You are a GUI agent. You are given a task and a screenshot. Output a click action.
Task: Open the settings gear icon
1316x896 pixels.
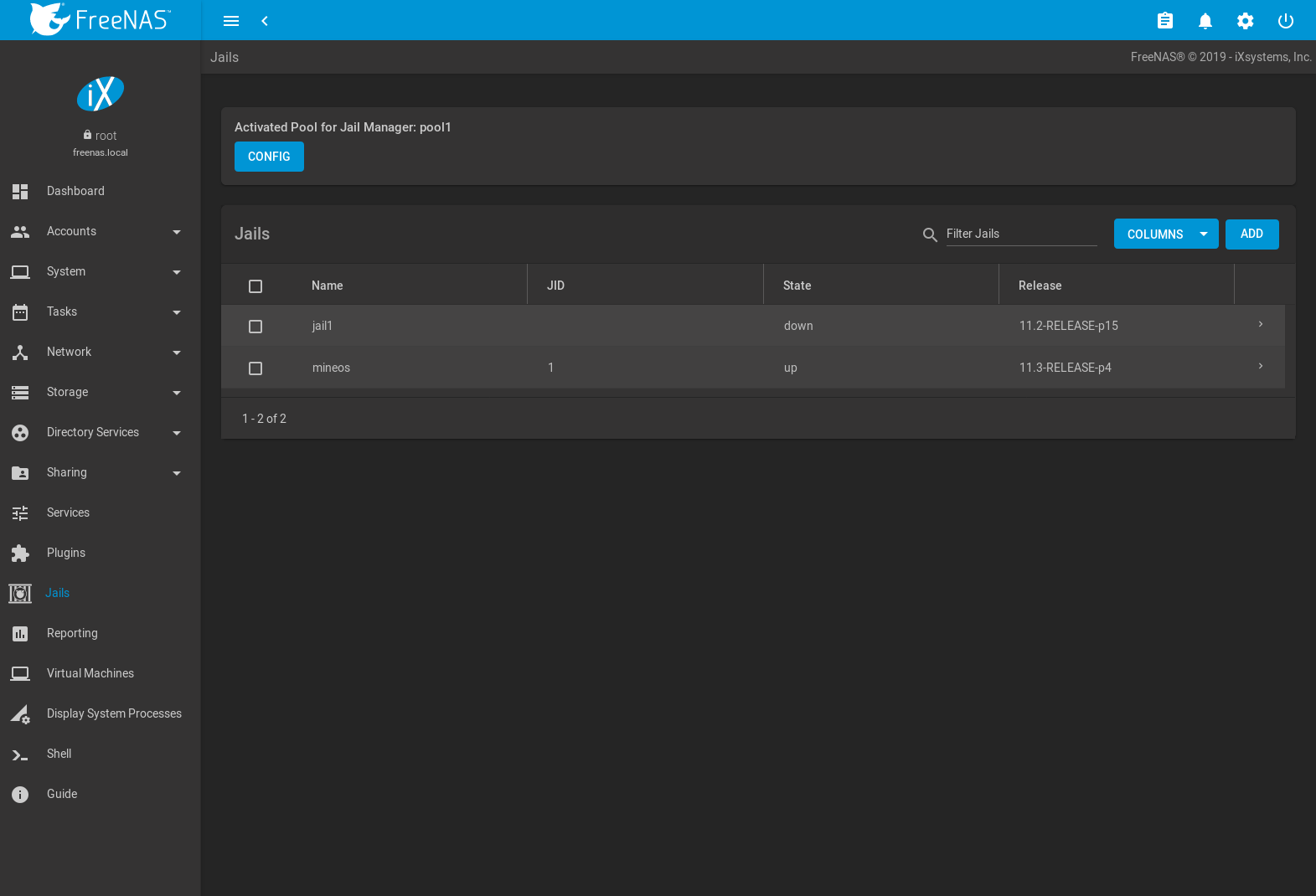coord(1245,21)
